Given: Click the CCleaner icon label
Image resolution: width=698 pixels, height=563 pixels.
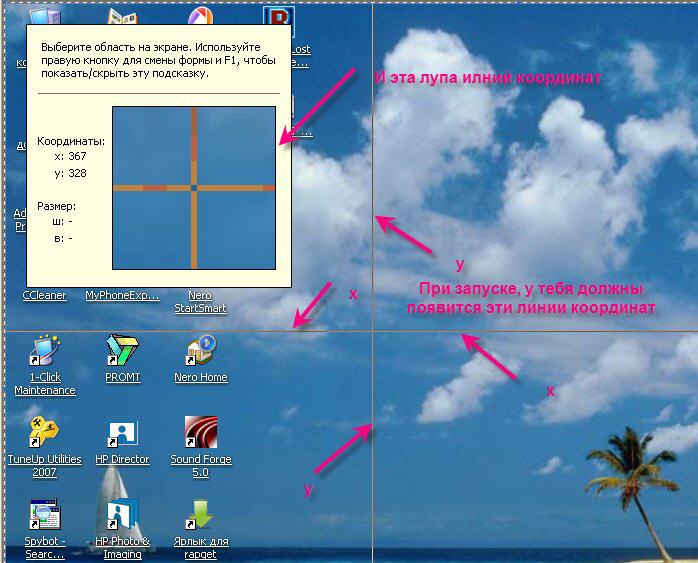Looking at the screenshot, I should coord(44,296).
